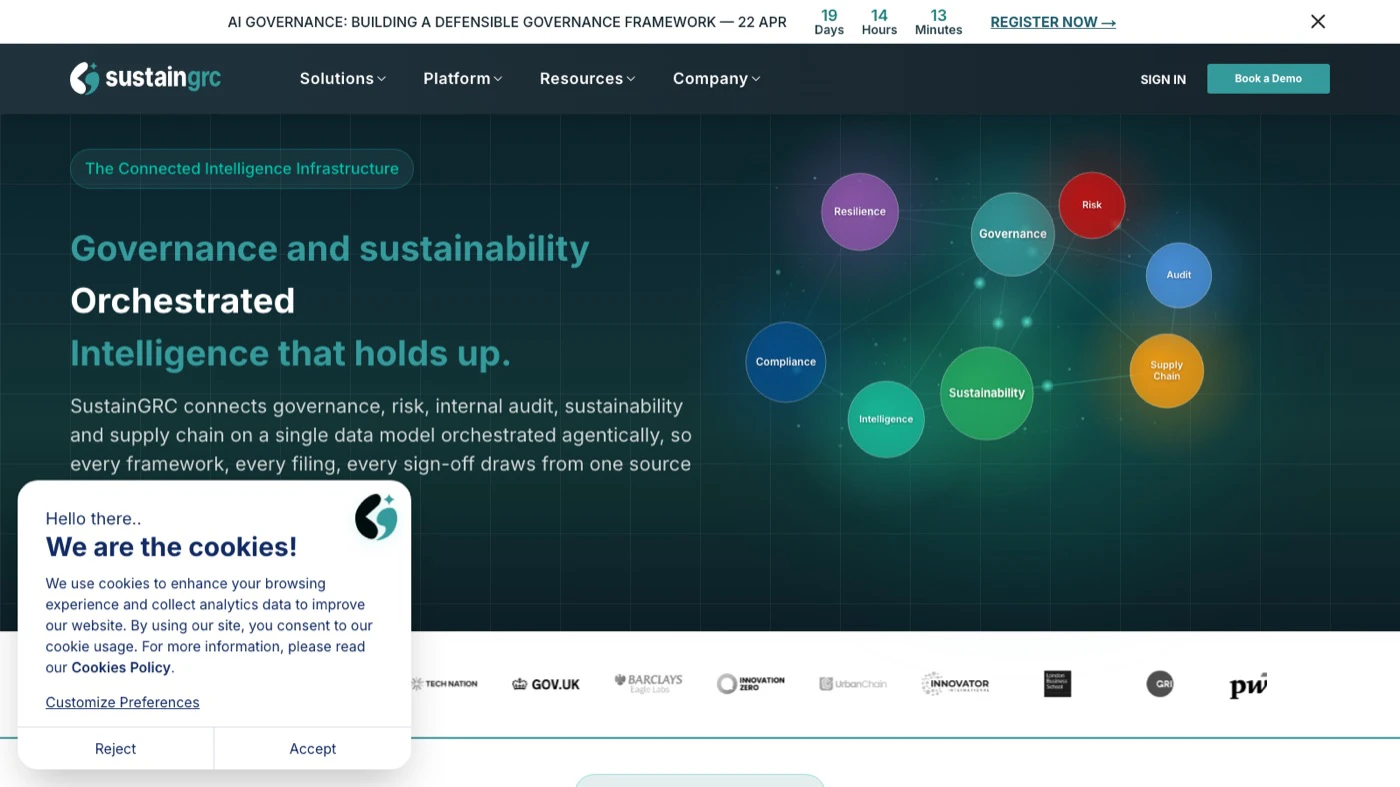Image resolution: width=1400 pixels, height=787 pixels.
Task: Click the sustaingrc logo
Action: click(145, 78)
